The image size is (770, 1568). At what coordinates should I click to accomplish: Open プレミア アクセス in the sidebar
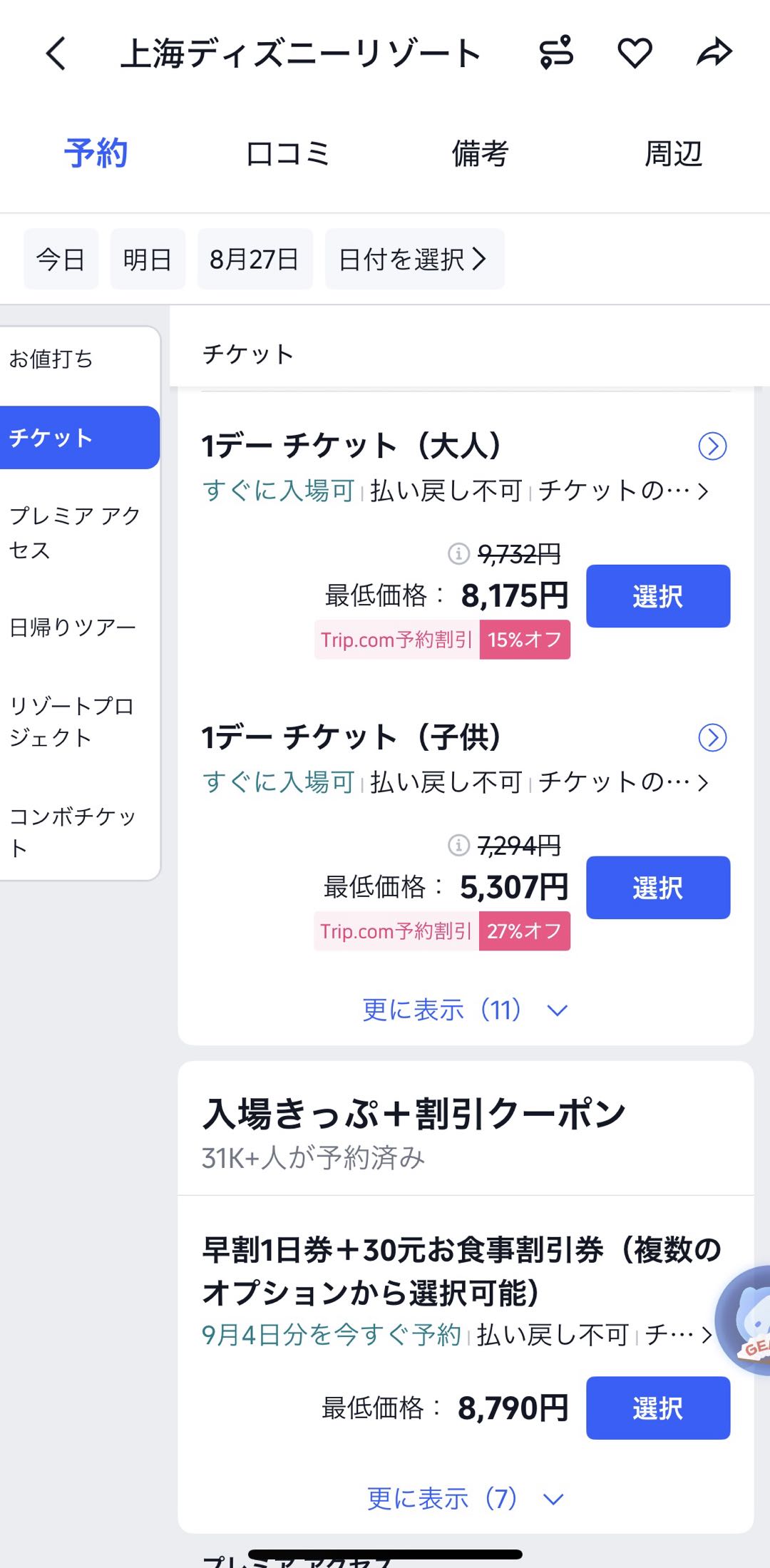coord(75,533)
